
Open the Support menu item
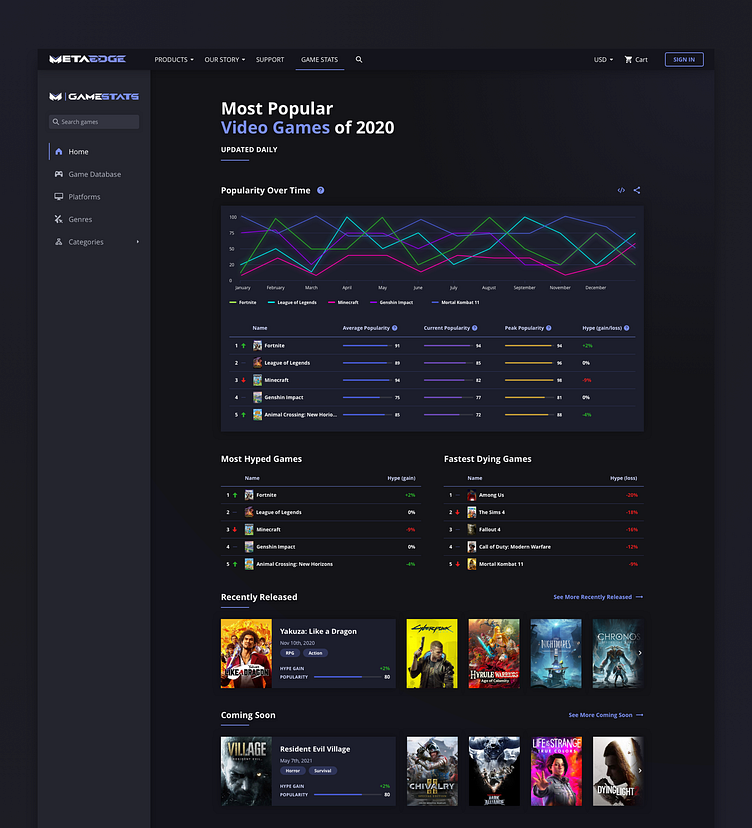point(270,60)
